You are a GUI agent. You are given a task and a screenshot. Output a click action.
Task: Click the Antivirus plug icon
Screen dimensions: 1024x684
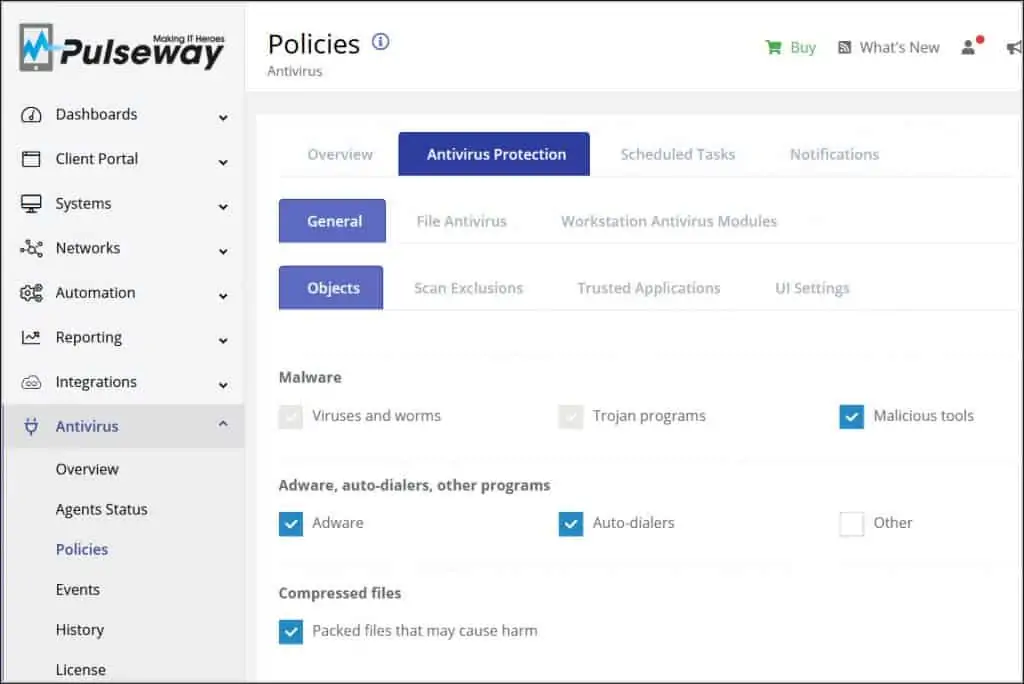[31, 427]
